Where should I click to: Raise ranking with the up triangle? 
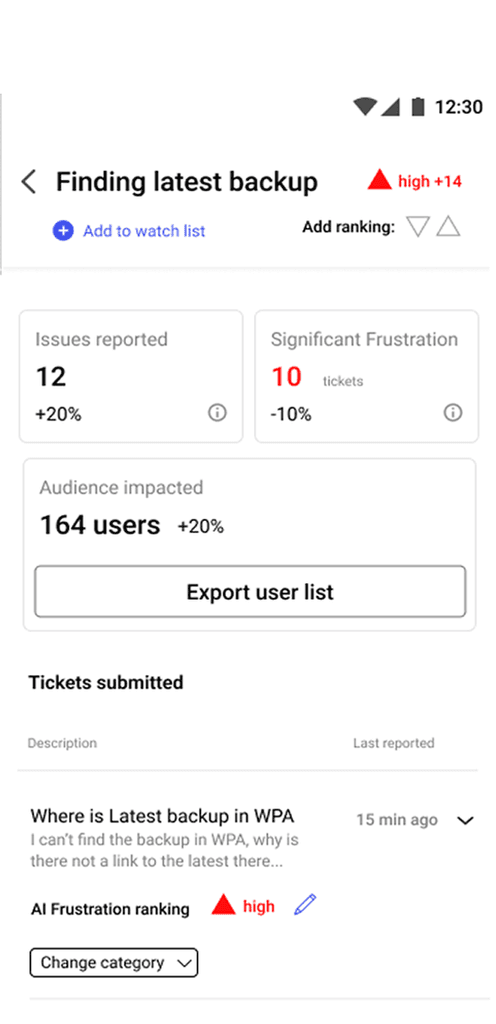click(x=448, y=227)
